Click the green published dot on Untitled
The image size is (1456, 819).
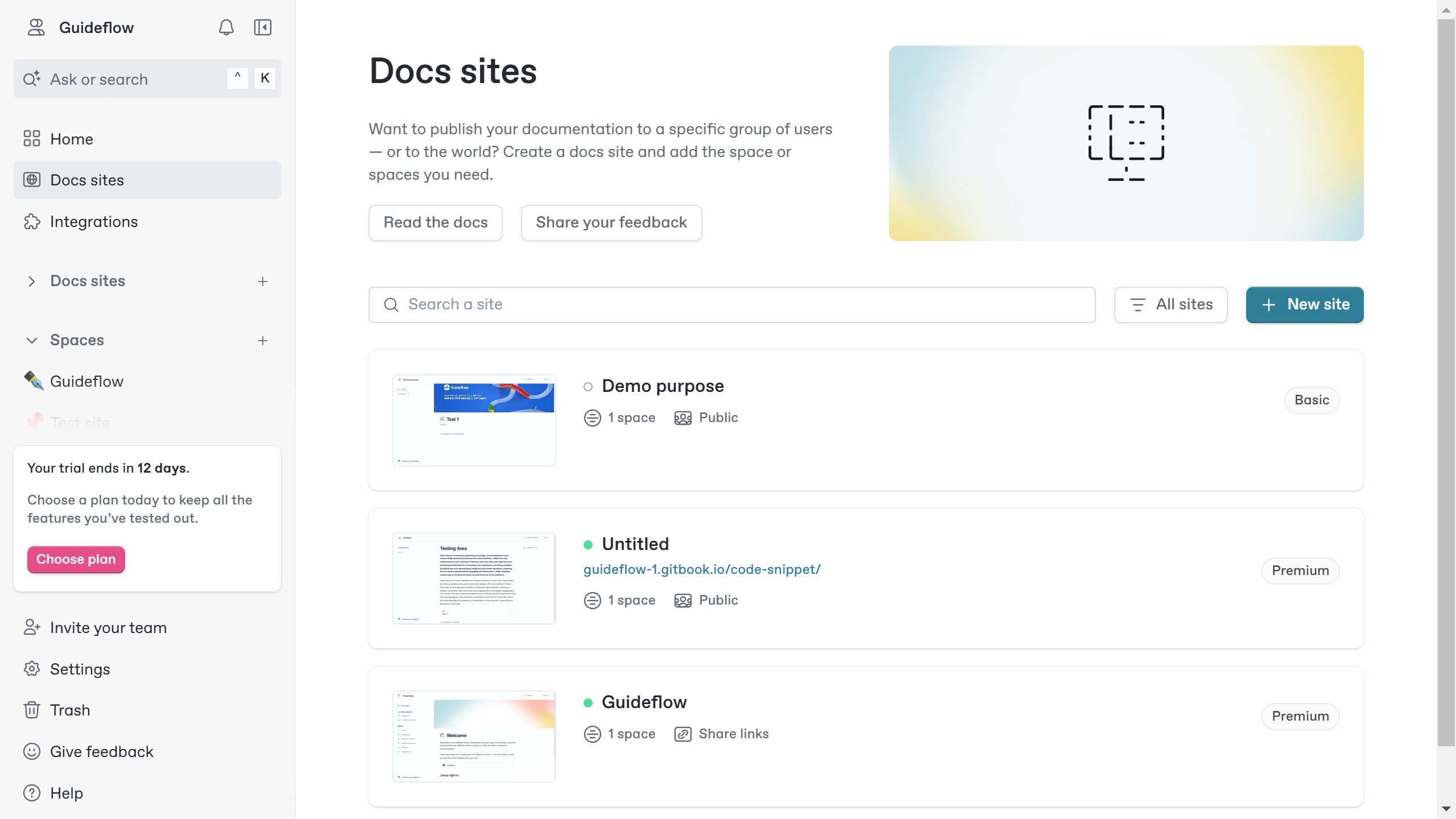click(x=588, y=545)
